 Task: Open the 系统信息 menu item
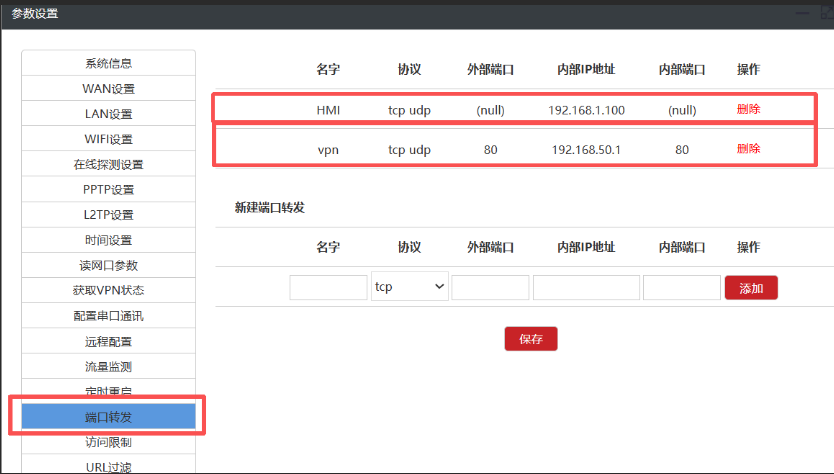click(x=108, y=63)
